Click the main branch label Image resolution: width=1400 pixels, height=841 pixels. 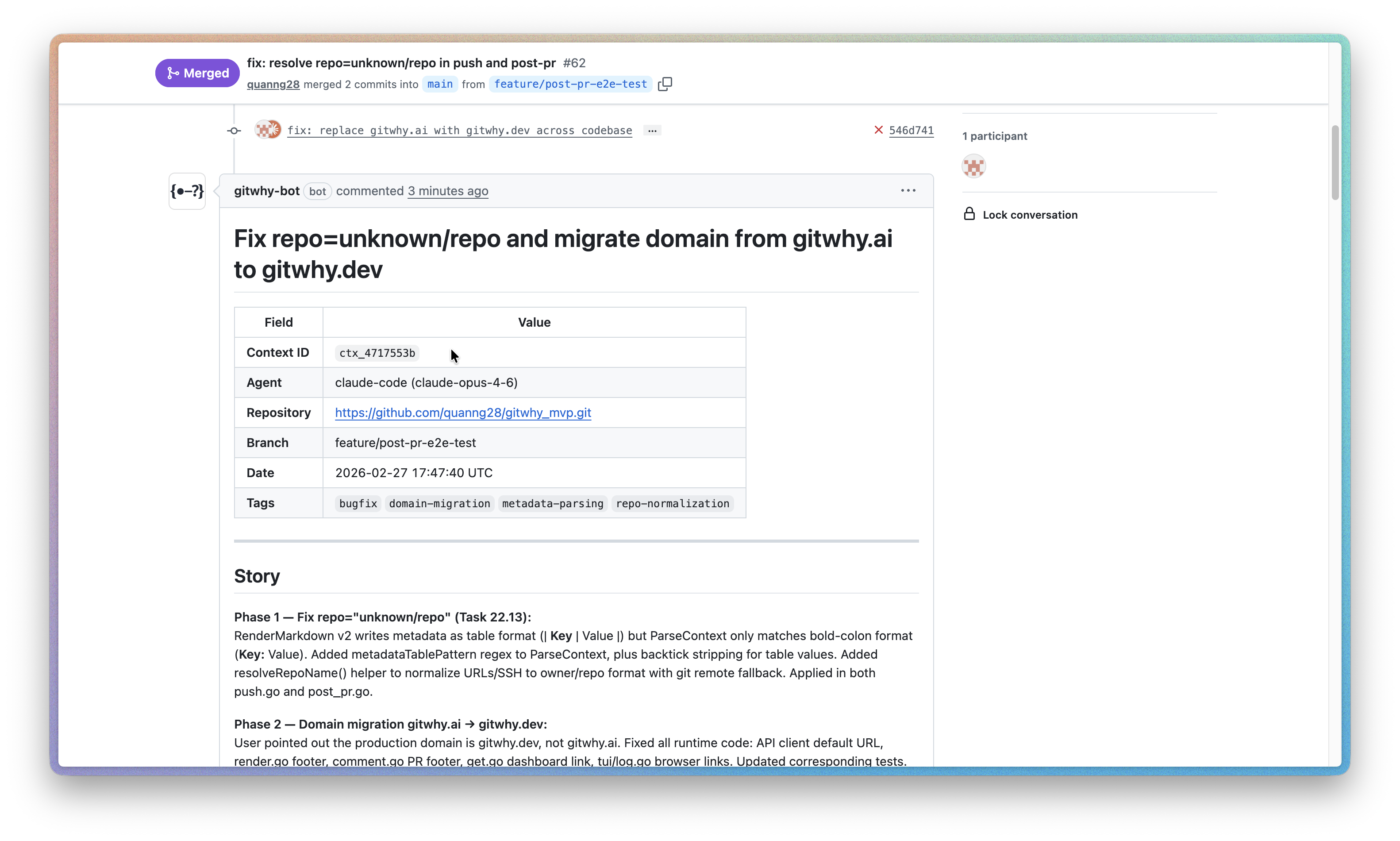[440, 84]
